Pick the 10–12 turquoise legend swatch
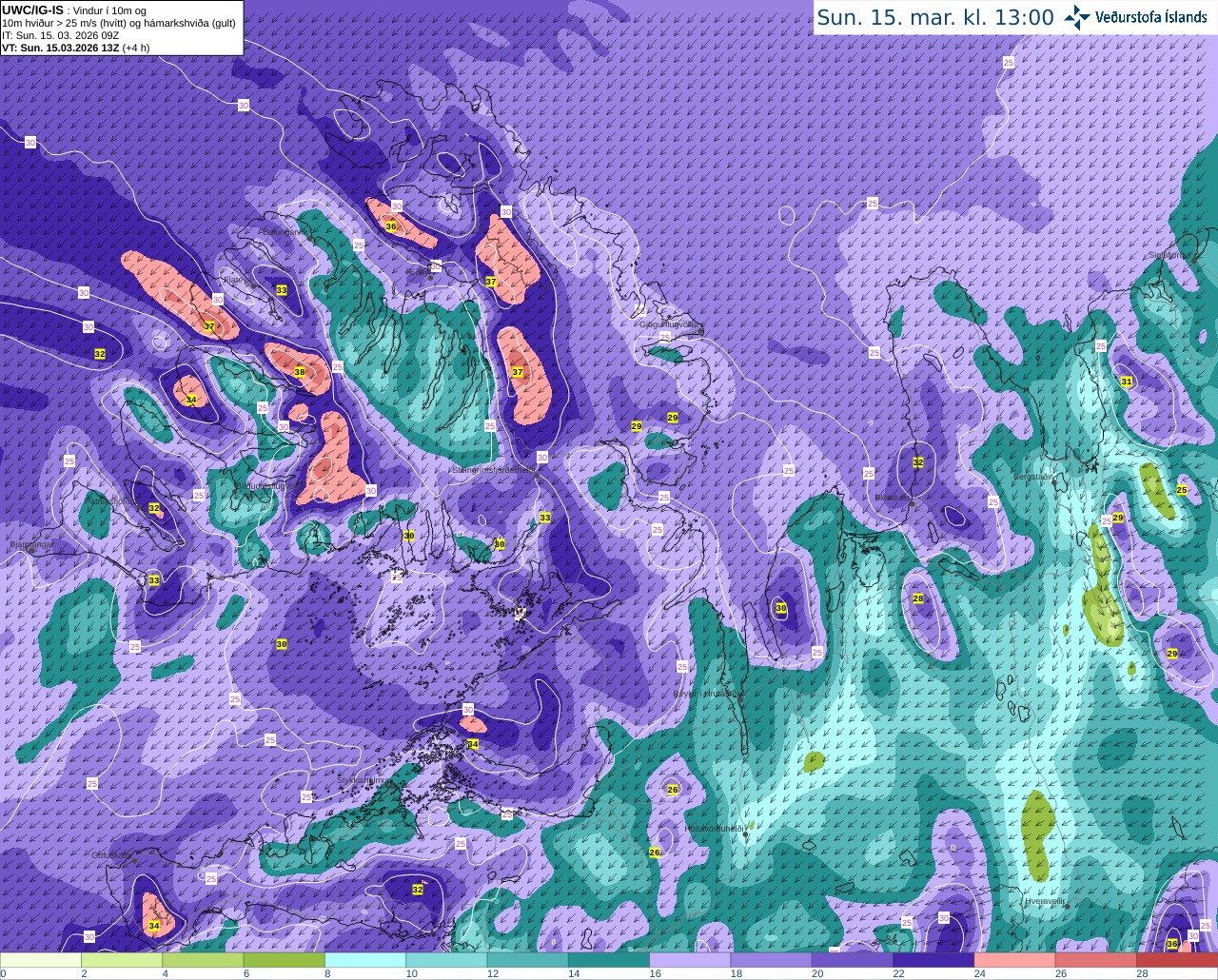Screen dimensions: 1218x980 (x=446, y=960)
